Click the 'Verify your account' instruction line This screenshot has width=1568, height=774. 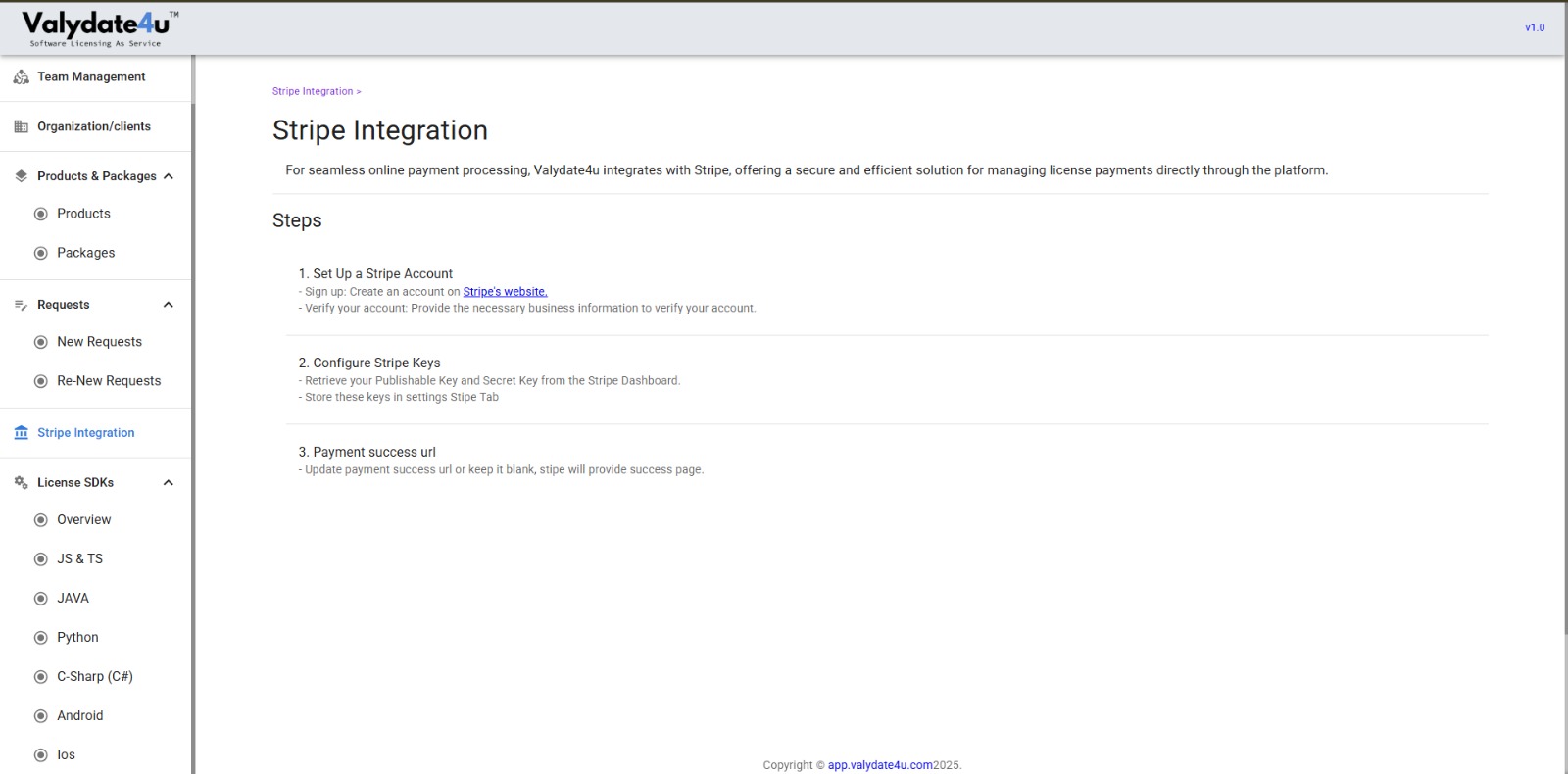click(x=527, y=309)
